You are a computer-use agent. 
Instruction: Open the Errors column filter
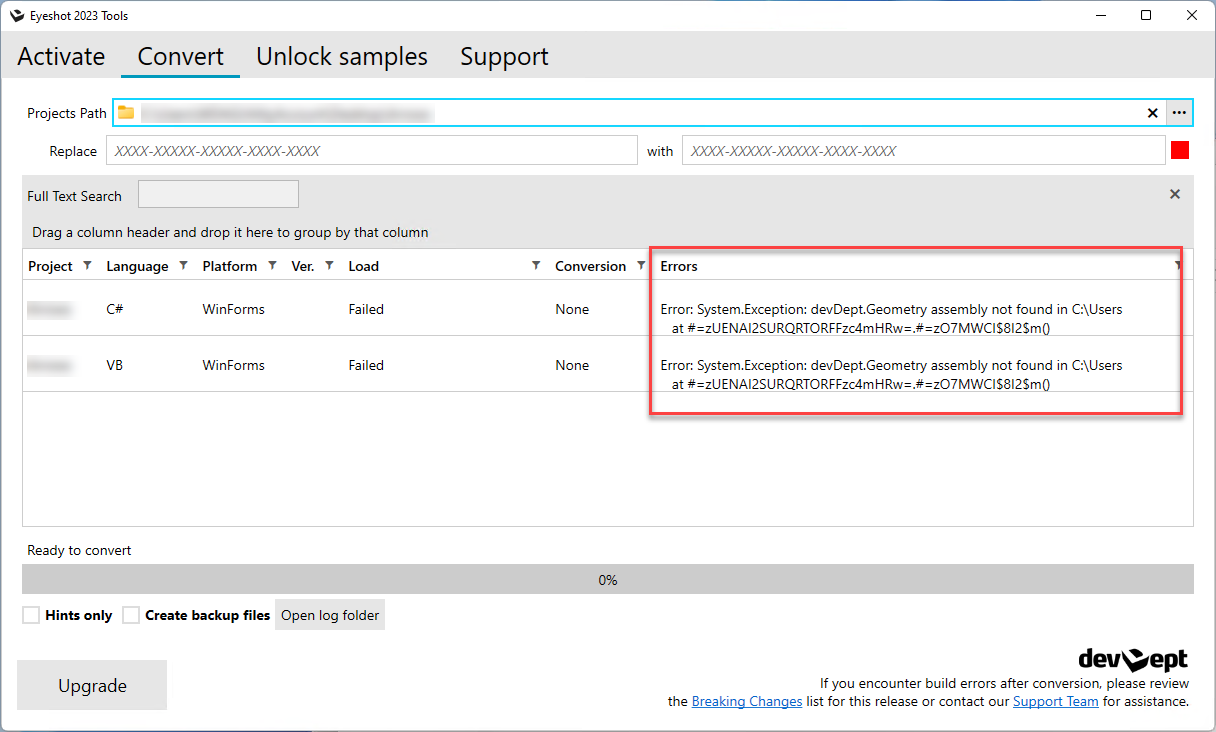tap(1178, 265)
